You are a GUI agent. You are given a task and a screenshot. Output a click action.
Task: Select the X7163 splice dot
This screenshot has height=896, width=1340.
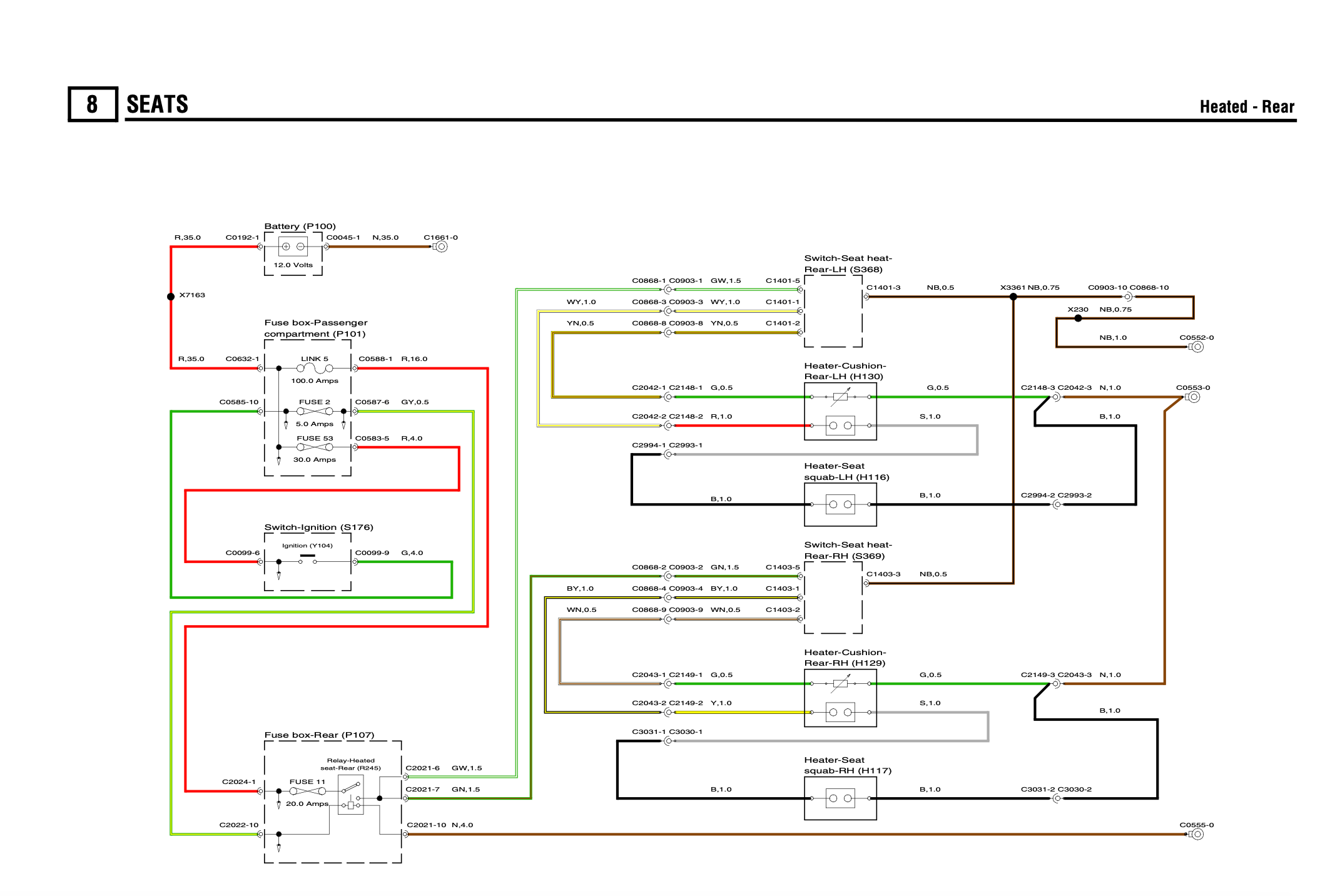coord(171,297)
